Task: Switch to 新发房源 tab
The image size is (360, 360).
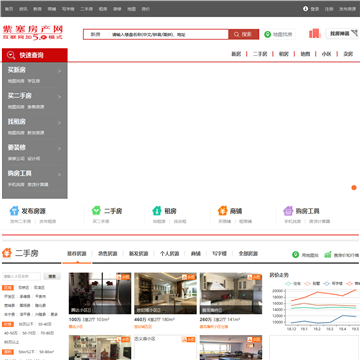Action: (138, 254)
